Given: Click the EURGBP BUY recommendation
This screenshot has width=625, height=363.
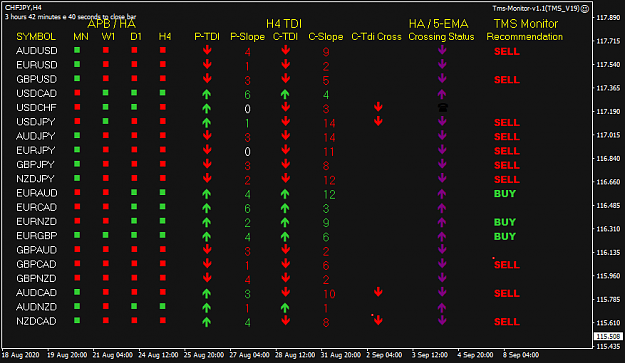Looking at the screenshot, I should click(505, 236).
